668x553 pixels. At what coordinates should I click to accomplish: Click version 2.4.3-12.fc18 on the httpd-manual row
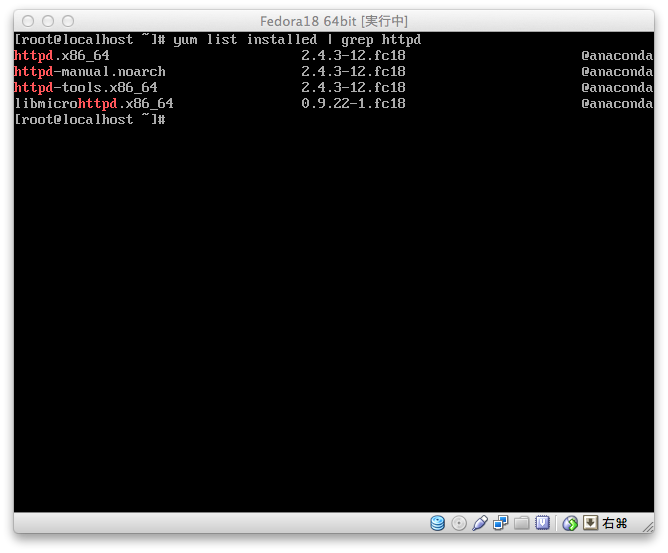[x=353, y=72]
